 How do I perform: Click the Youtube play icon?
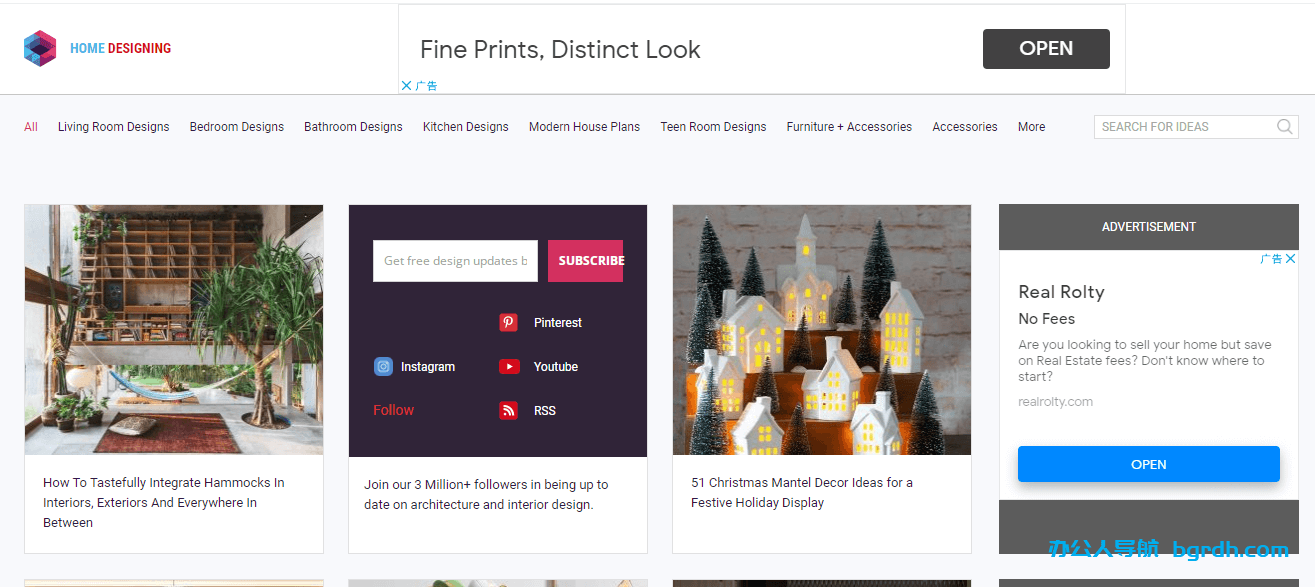509,367
